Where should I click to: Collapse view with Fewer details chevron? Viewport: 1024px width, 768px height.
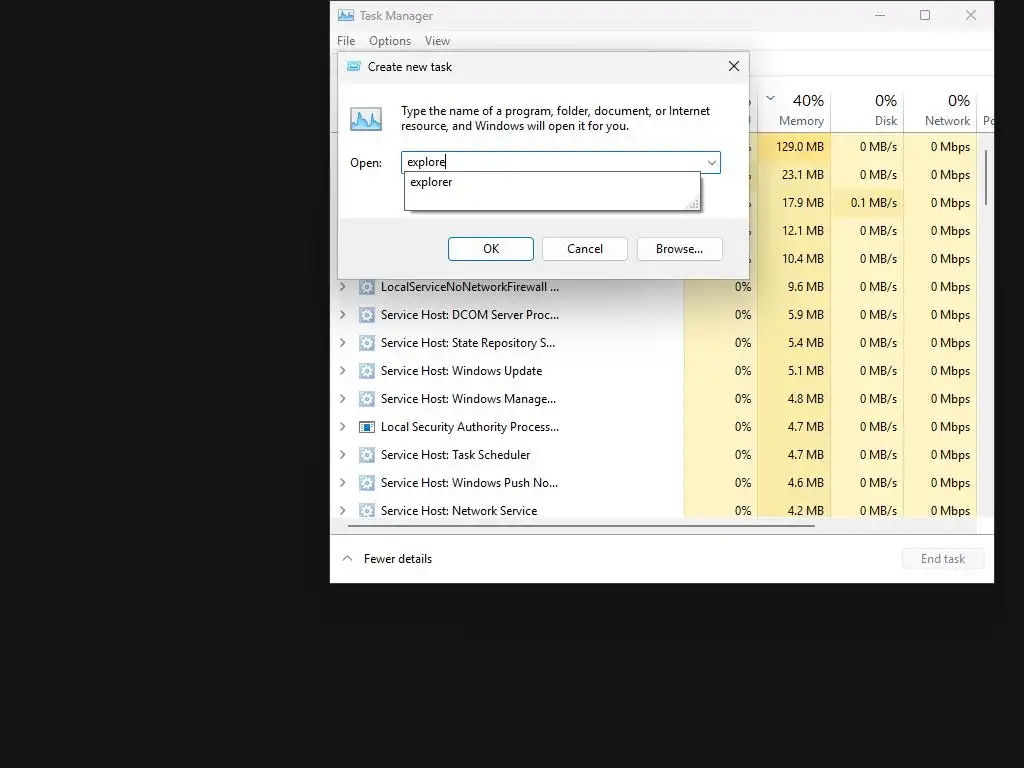click(347, 558)
